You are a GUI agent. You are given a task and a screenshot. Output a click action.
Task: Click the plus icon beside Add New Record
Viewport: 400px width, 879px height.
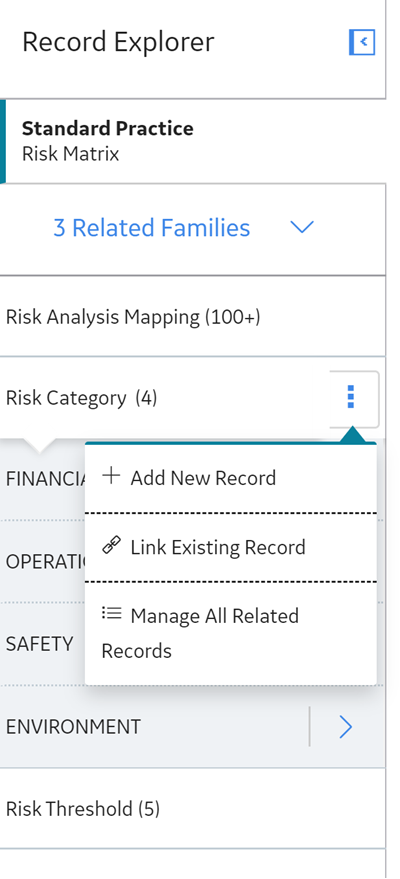pyautogui.click(x=112, y=477)
